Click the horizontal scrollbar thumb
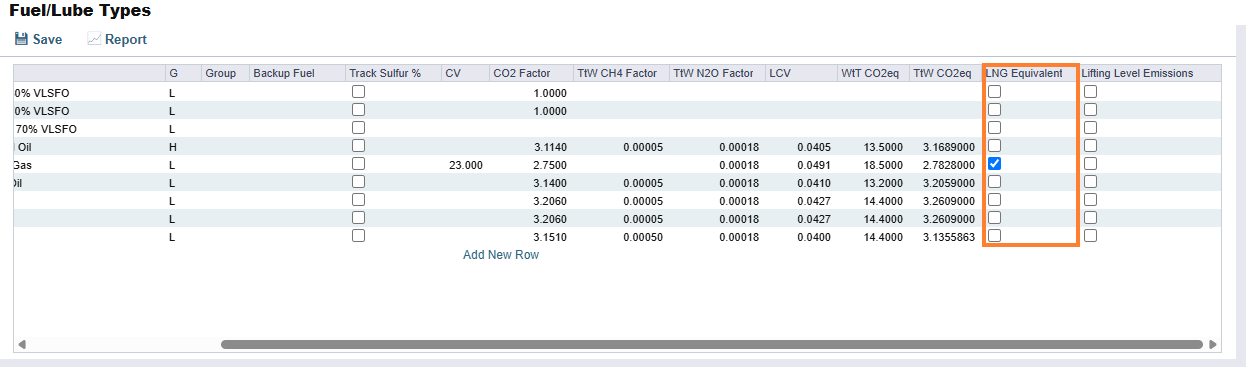Screen dimensions: 1246x367 pyautogui.click(x=711, y=344)
